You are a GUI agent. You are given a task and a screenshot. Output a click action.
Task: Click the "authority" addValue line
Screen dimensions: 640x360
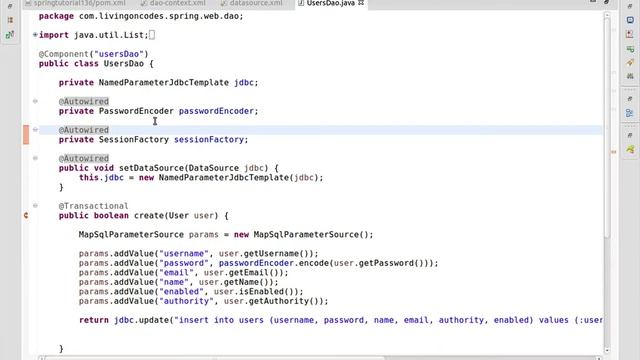[x=203, y=301]
